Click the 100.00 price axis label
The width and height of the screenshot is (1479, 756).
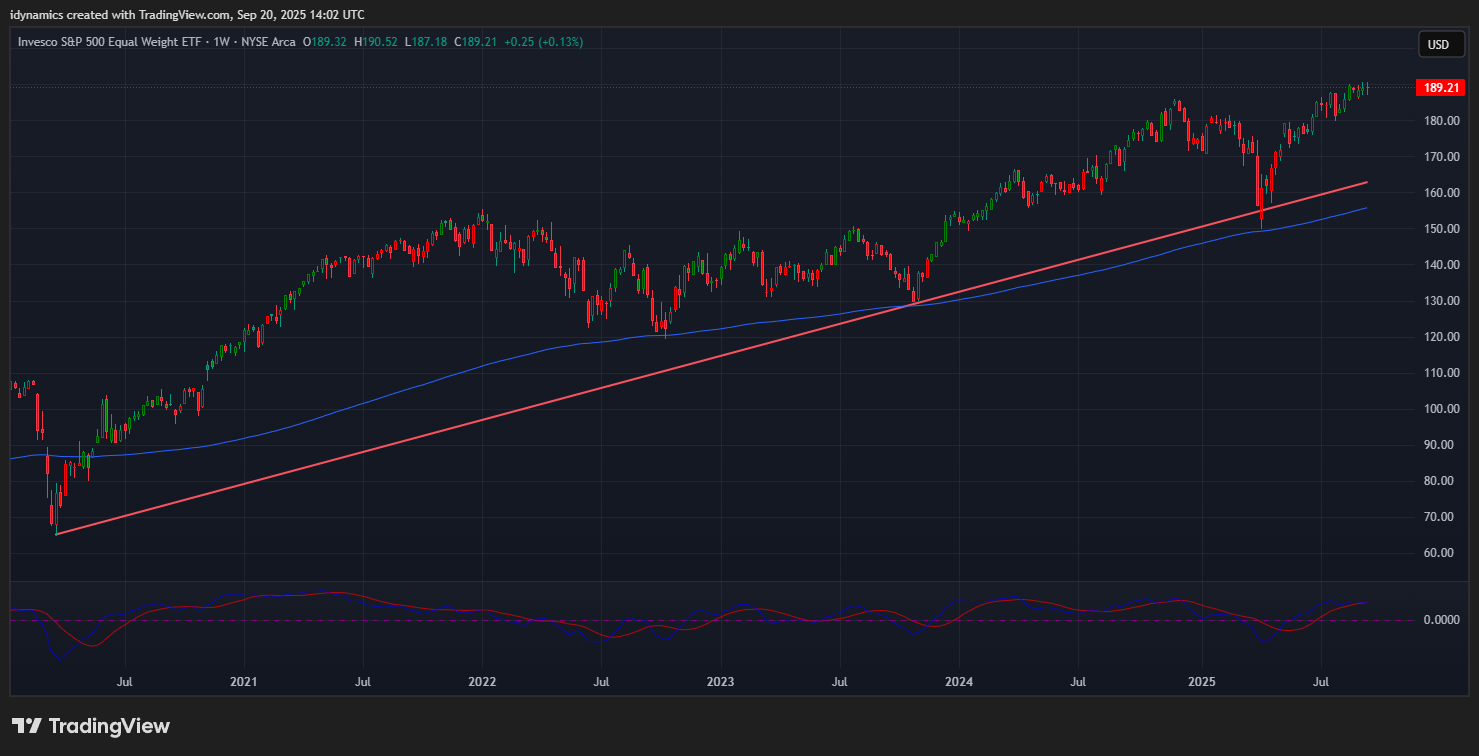click(1442, 409)
